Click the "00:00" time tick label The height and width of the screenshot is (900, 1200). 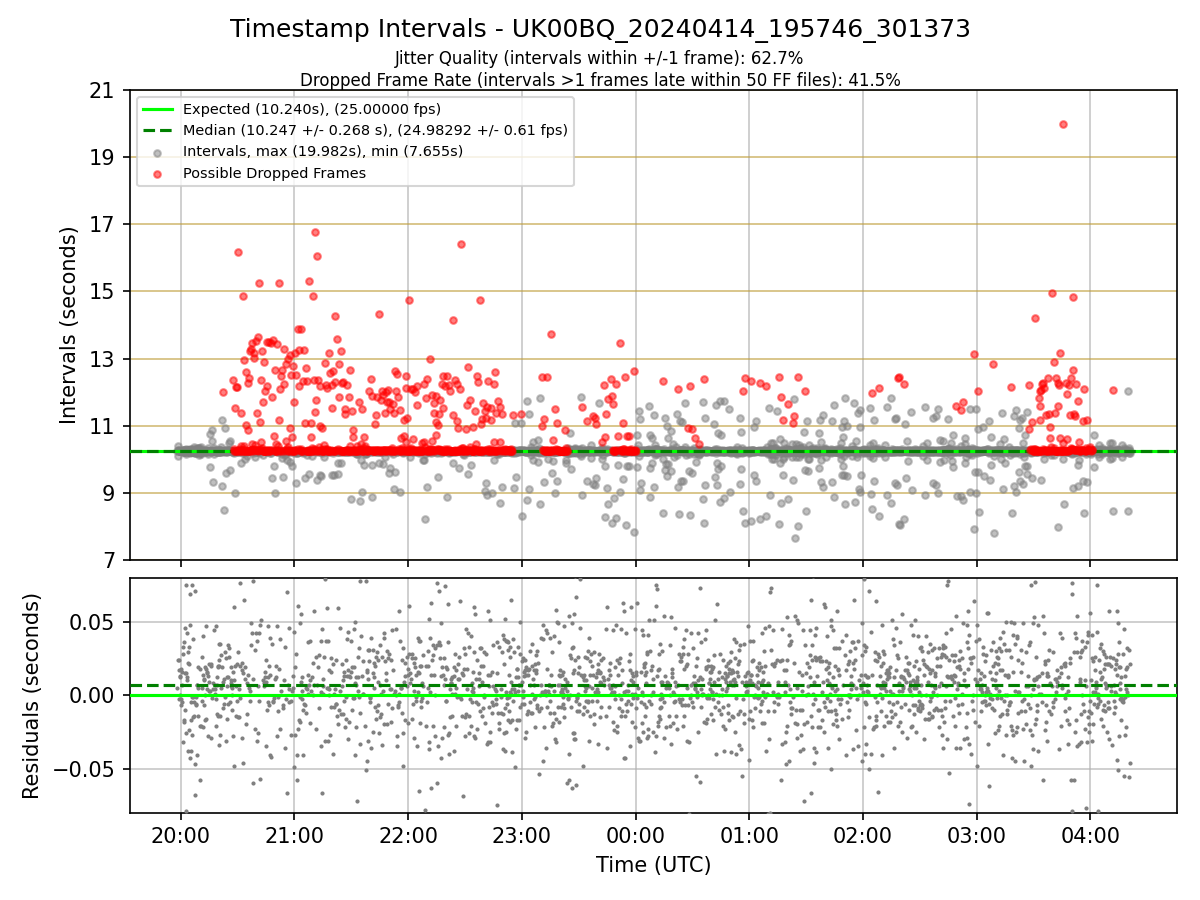pos(635,834)
